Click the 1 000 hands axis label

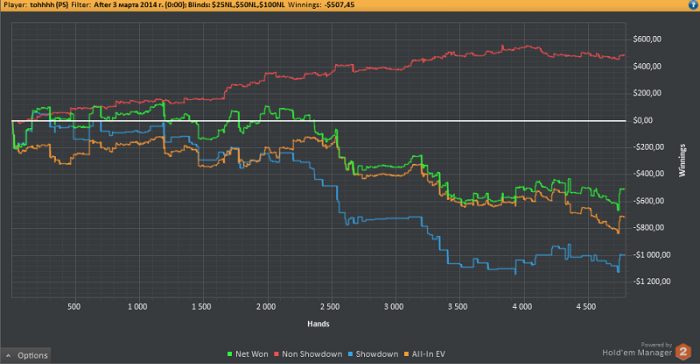click(138, 307)
